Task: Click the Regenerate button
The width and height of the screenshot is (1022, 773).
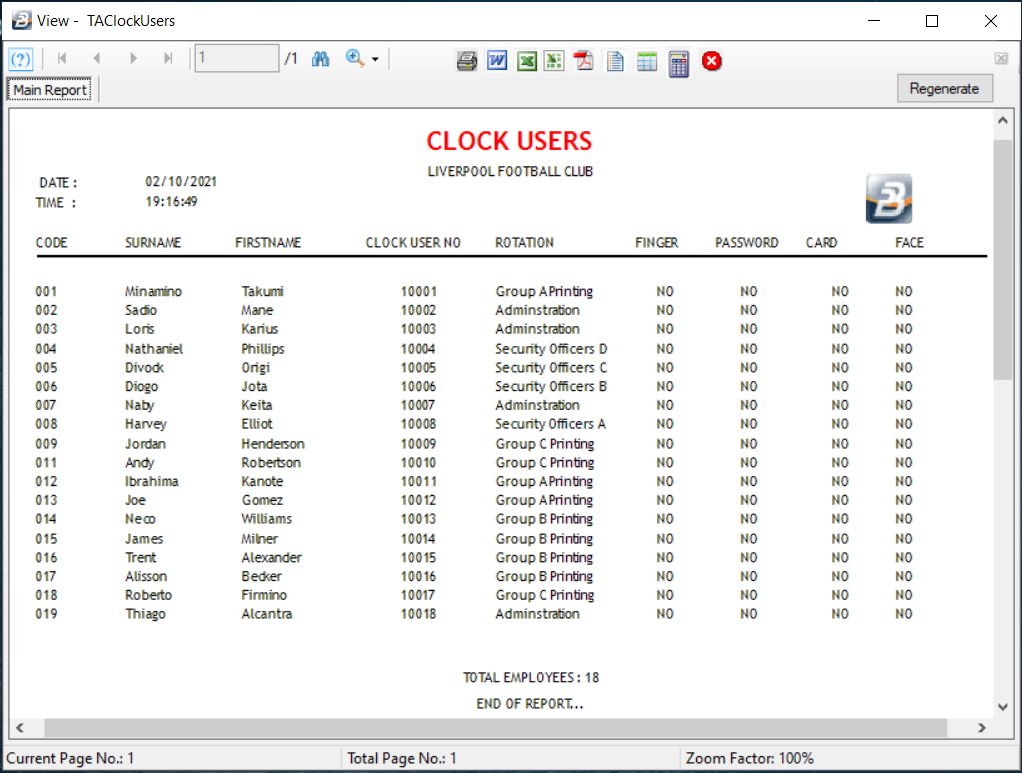Action: [944, 89]
